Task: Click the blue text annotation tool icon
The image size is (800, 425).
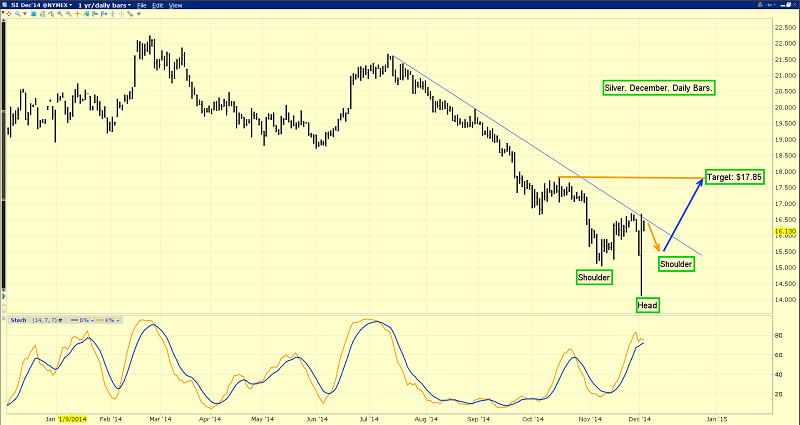Action: 34,14
